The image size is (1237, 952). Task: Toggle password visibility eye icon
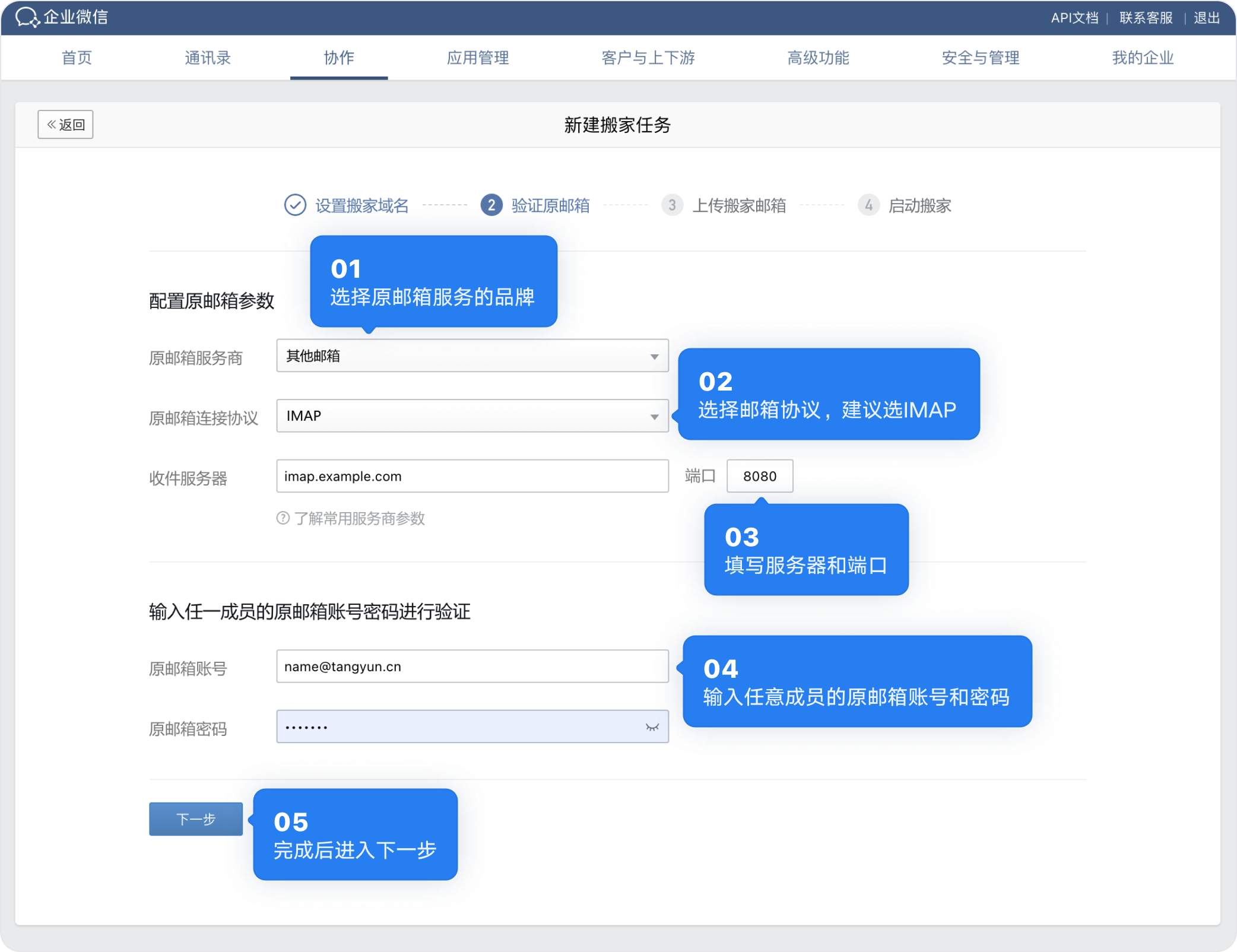point(652,727)
